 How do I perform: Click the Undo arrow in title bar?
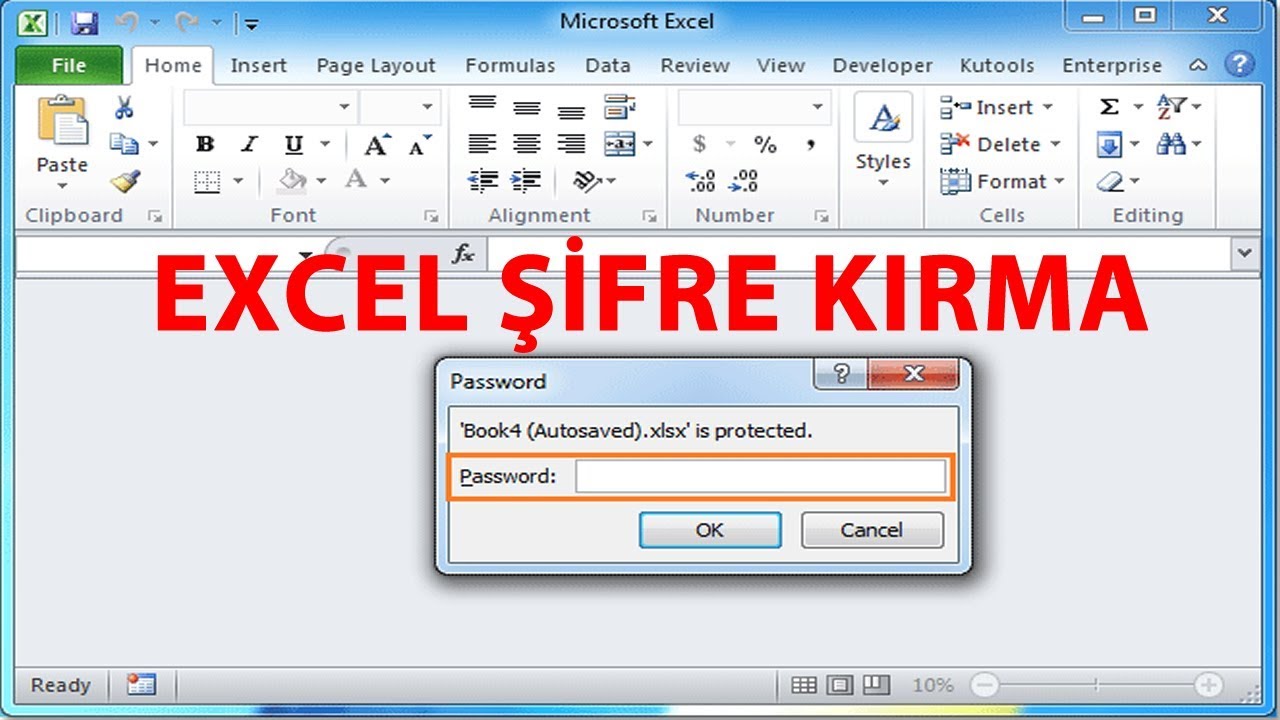pos(127,22)
